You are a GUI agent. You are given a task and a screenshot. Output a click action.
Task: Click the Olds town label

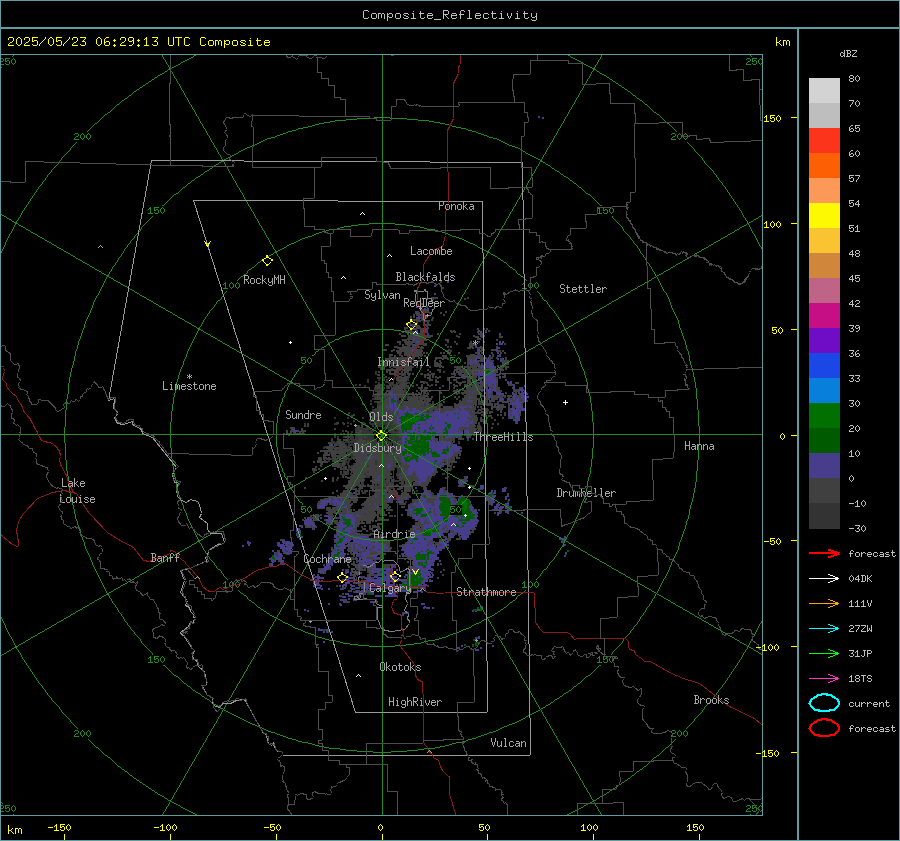pos(381,417)
